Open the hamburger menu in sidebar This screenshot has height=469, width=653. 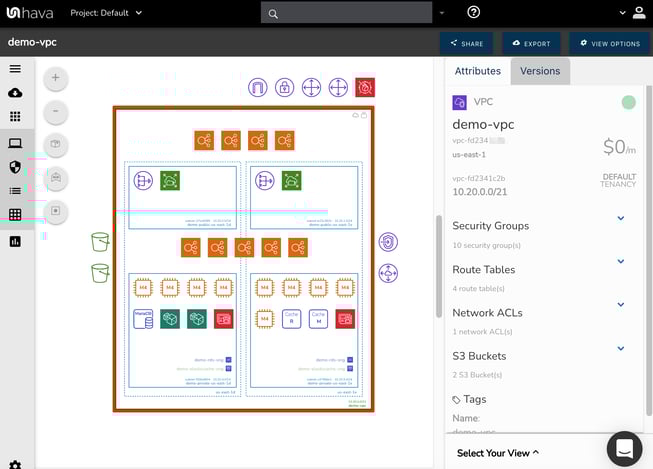[x=15, y=69]
